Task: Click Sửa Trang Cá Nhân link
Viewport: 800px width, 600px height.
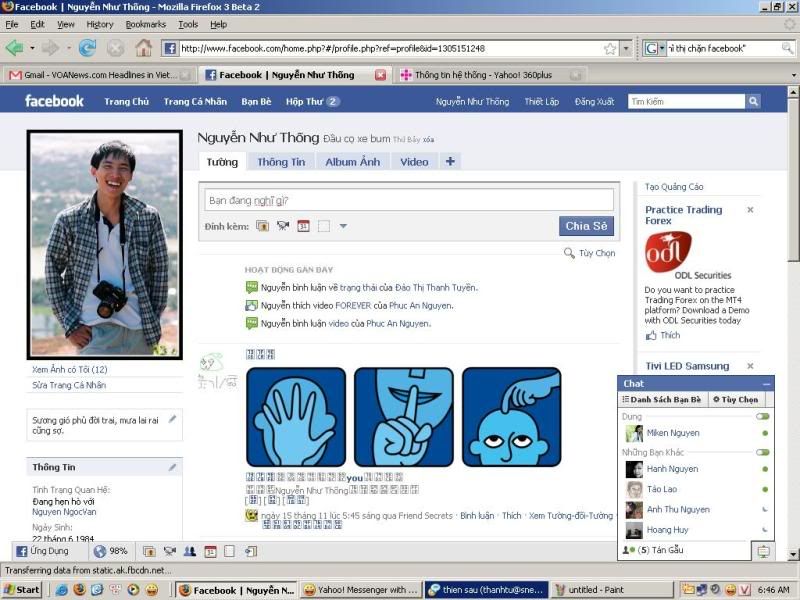Action: 69,385
